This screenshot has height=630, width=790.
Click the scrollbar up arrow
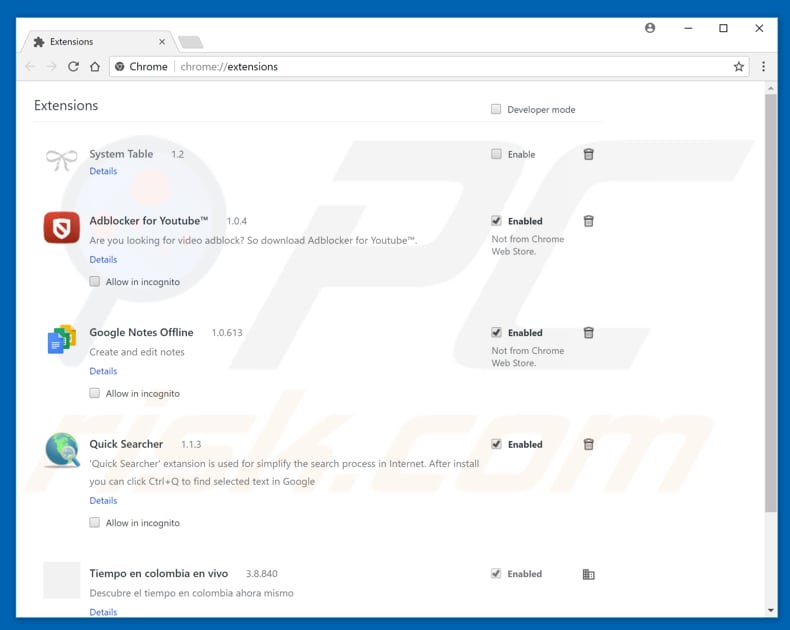770,88
